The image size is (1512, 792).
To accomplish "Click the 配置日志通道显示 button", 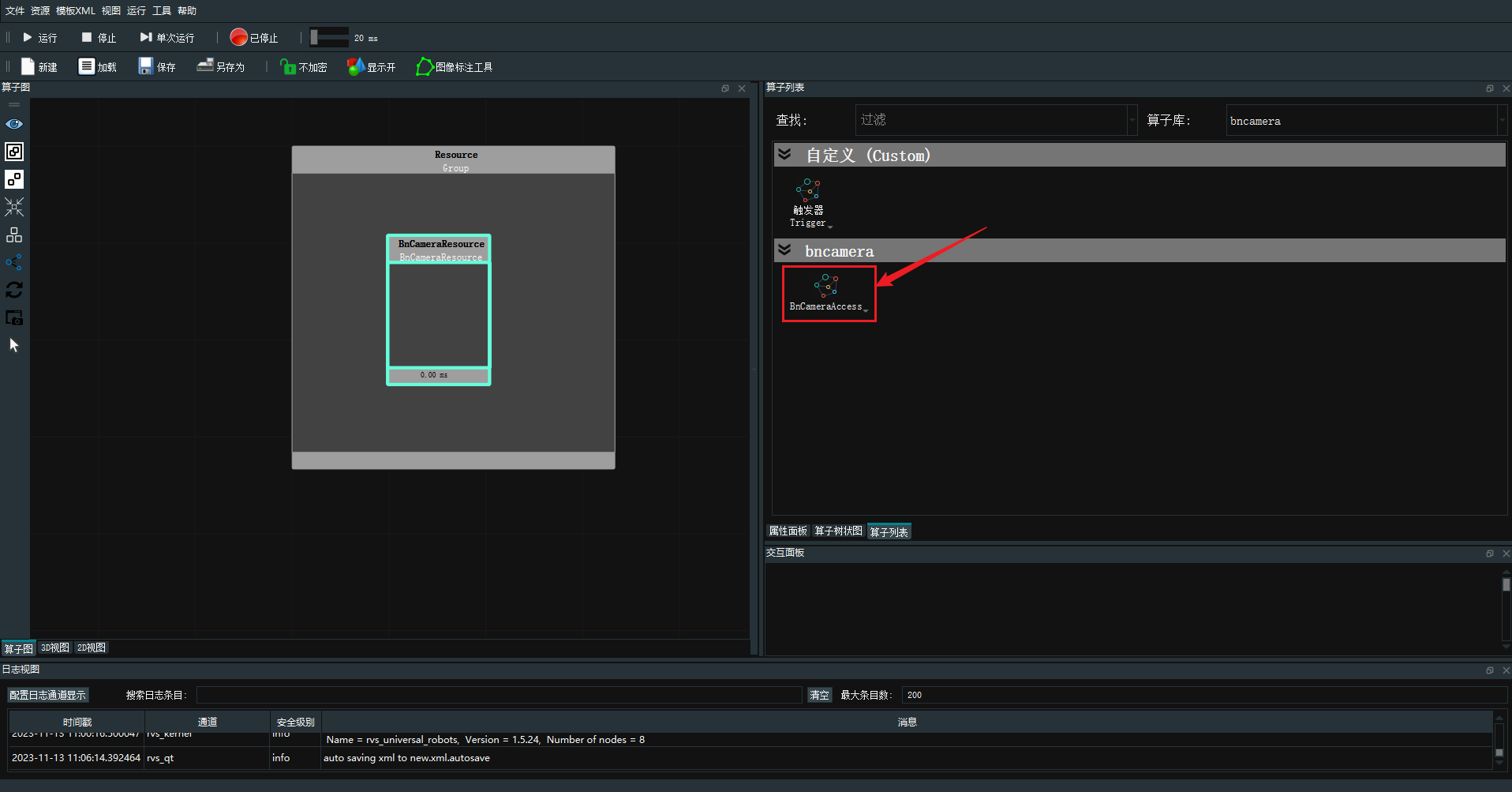I will pos(47,695).
